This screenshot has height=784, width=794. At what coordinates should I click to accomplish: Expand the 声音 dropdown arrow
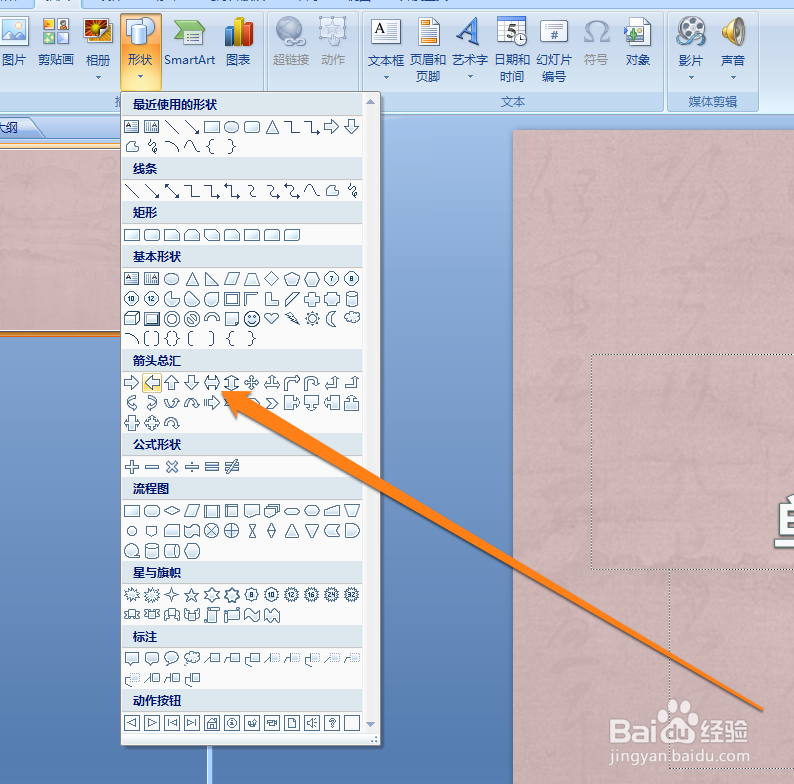click(733, 77)
